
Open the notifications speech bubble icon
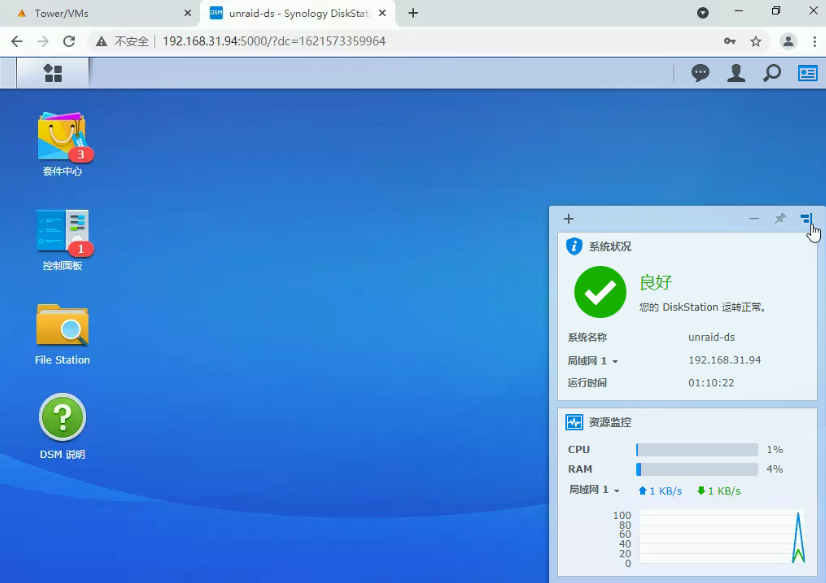700,73
